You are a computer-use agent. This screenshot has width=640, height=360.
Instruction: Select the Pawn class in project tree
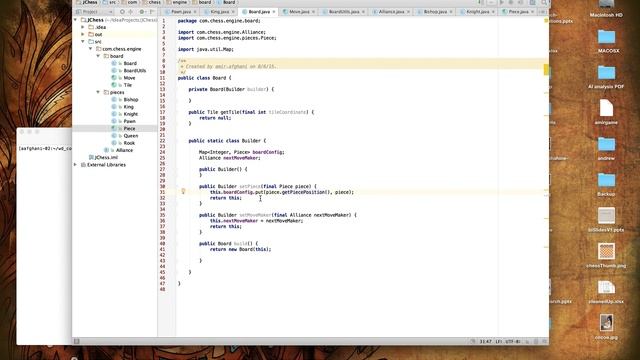pos(129,121)
